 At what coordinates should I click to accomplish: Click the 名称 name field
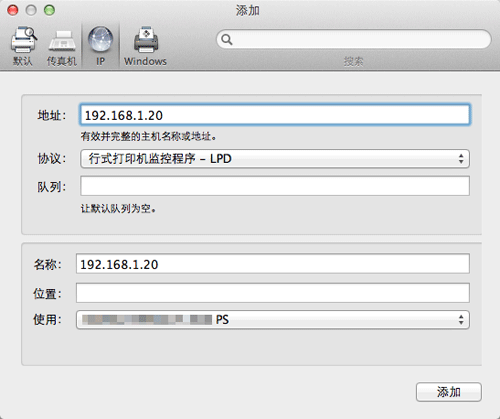[273, 264]
